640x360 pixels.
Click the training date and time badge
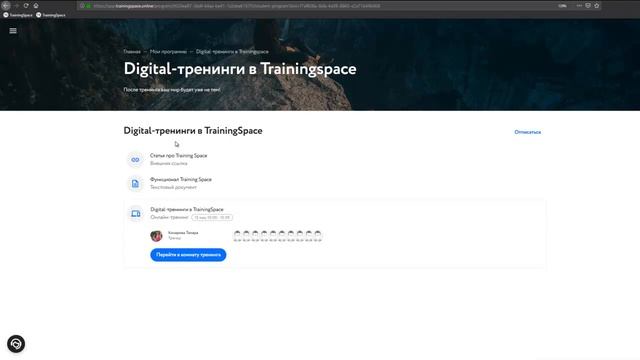coord(212,218)
